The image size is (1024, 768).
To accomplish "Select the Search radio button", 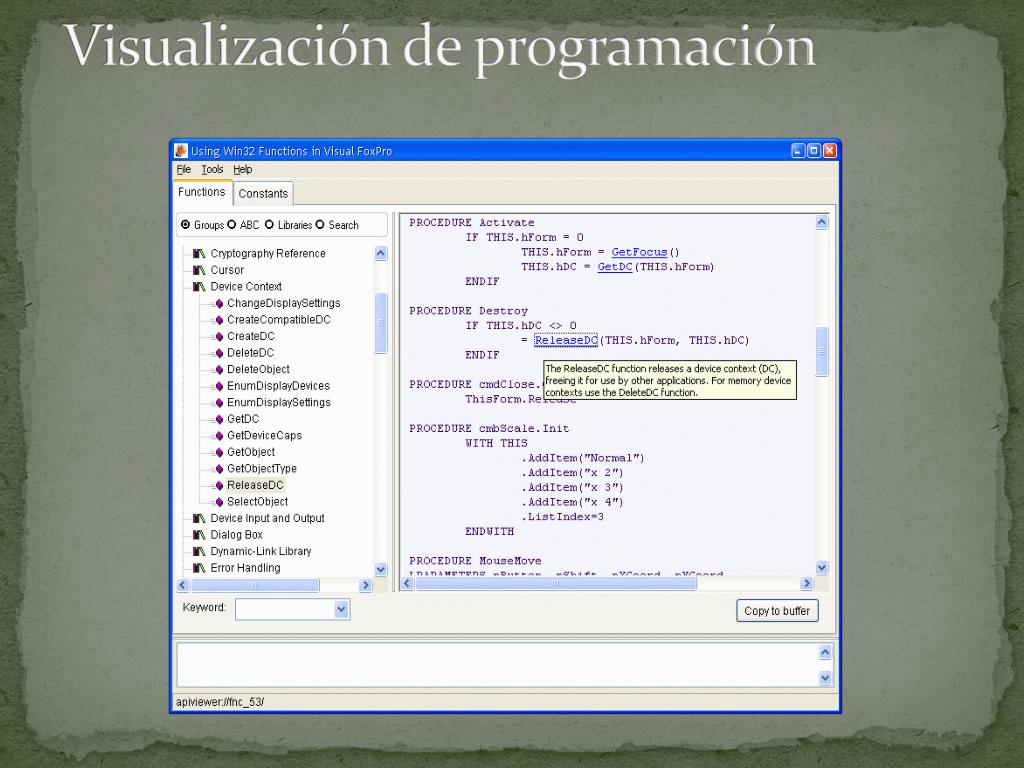I will tap(320, 225).
